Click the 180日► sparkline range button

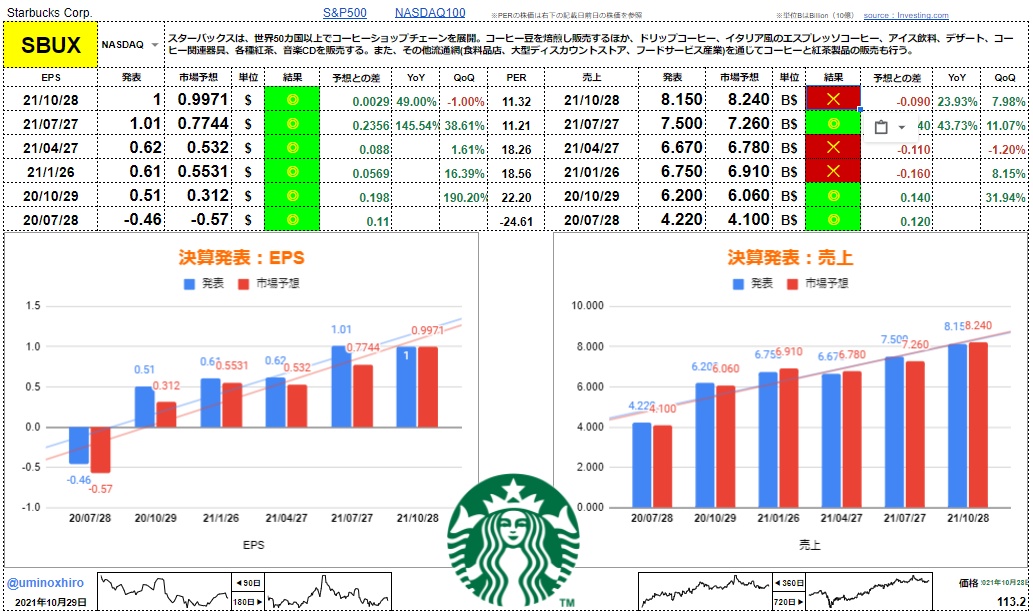pos(248,602)
